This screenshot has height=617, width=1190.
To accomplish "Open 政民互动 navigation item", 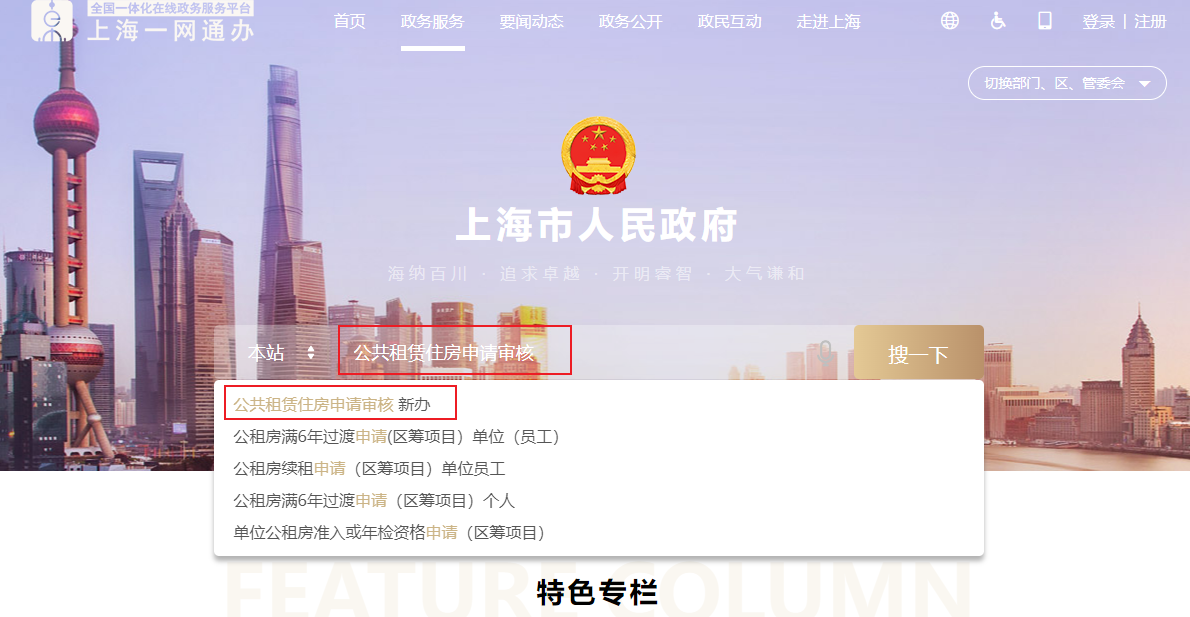I will pyautogui.click(x=729, y=22).
